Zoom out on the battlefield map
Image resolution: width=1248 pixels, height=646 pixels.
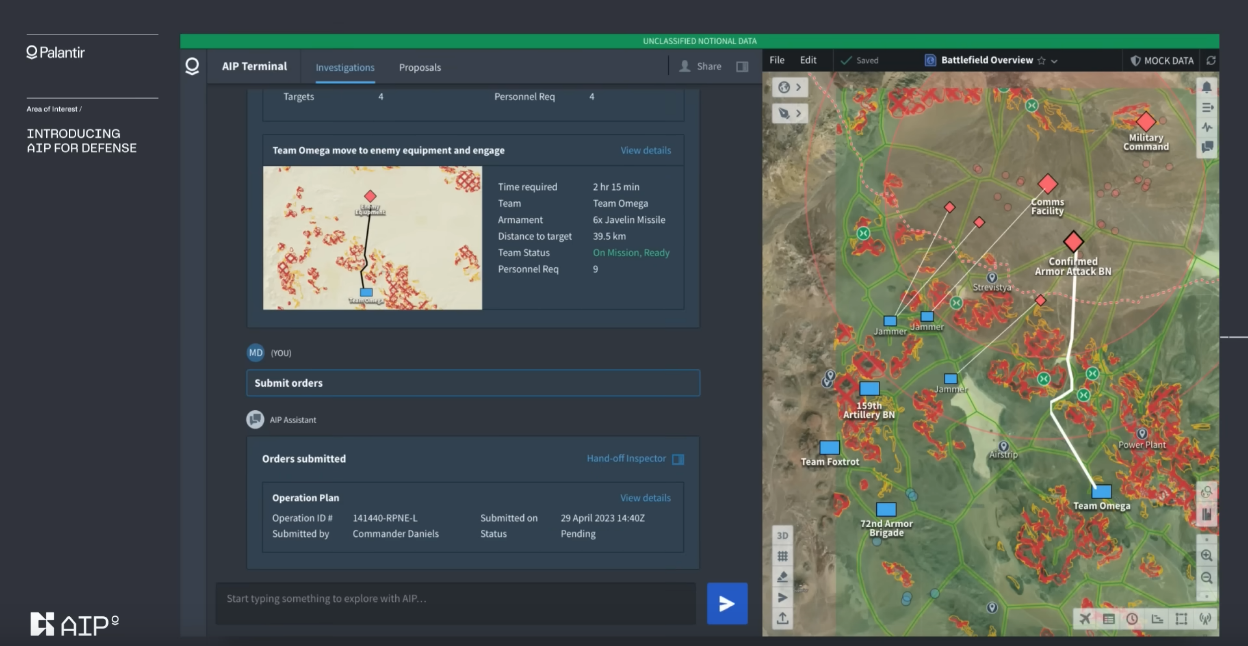pyautogui.click(x=1207, y=578)
